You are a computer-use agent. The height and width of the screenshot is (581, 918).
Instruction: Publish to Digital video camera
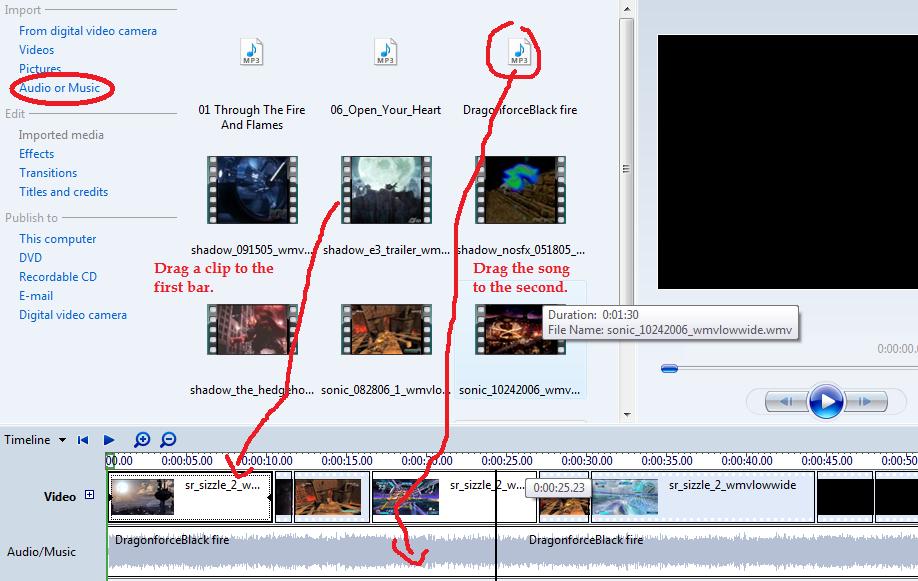73,315
